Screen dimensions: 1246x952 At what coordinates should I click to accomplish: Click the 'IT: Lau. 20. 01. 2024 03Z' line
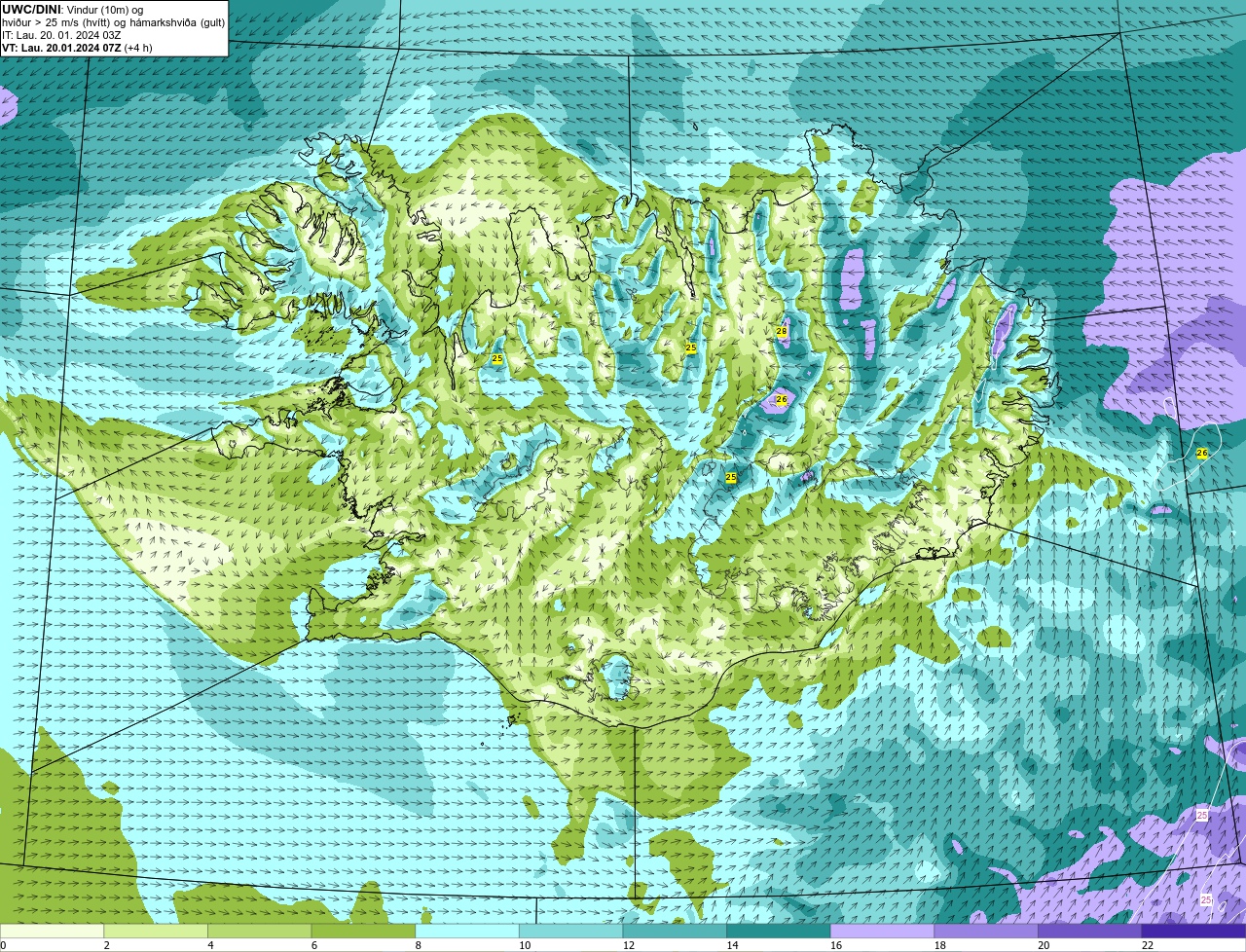pyautogui.click(x=61, y=35)
